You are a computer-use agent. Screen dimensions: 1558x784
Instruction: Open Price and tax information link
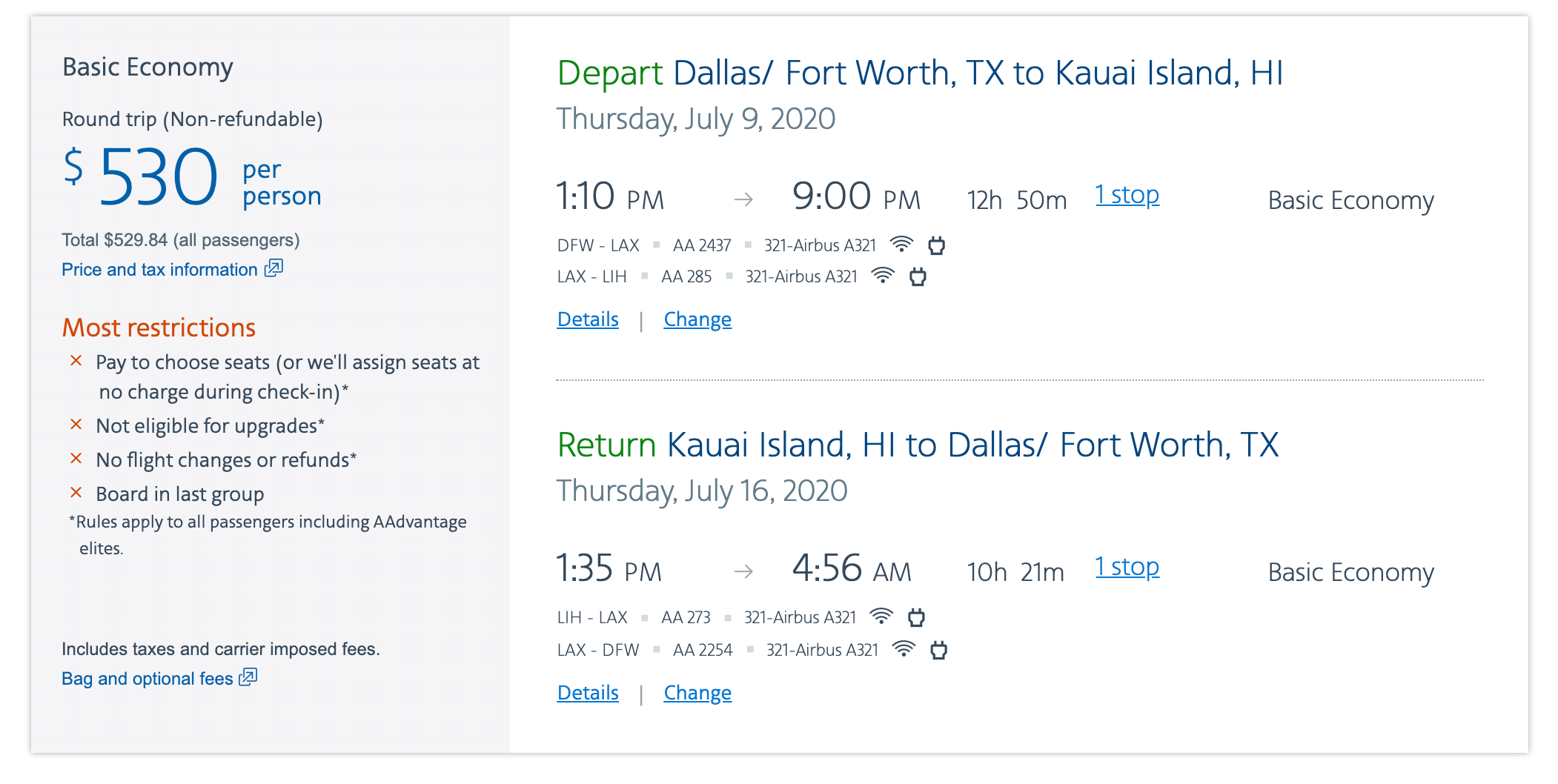pos(159,270)
